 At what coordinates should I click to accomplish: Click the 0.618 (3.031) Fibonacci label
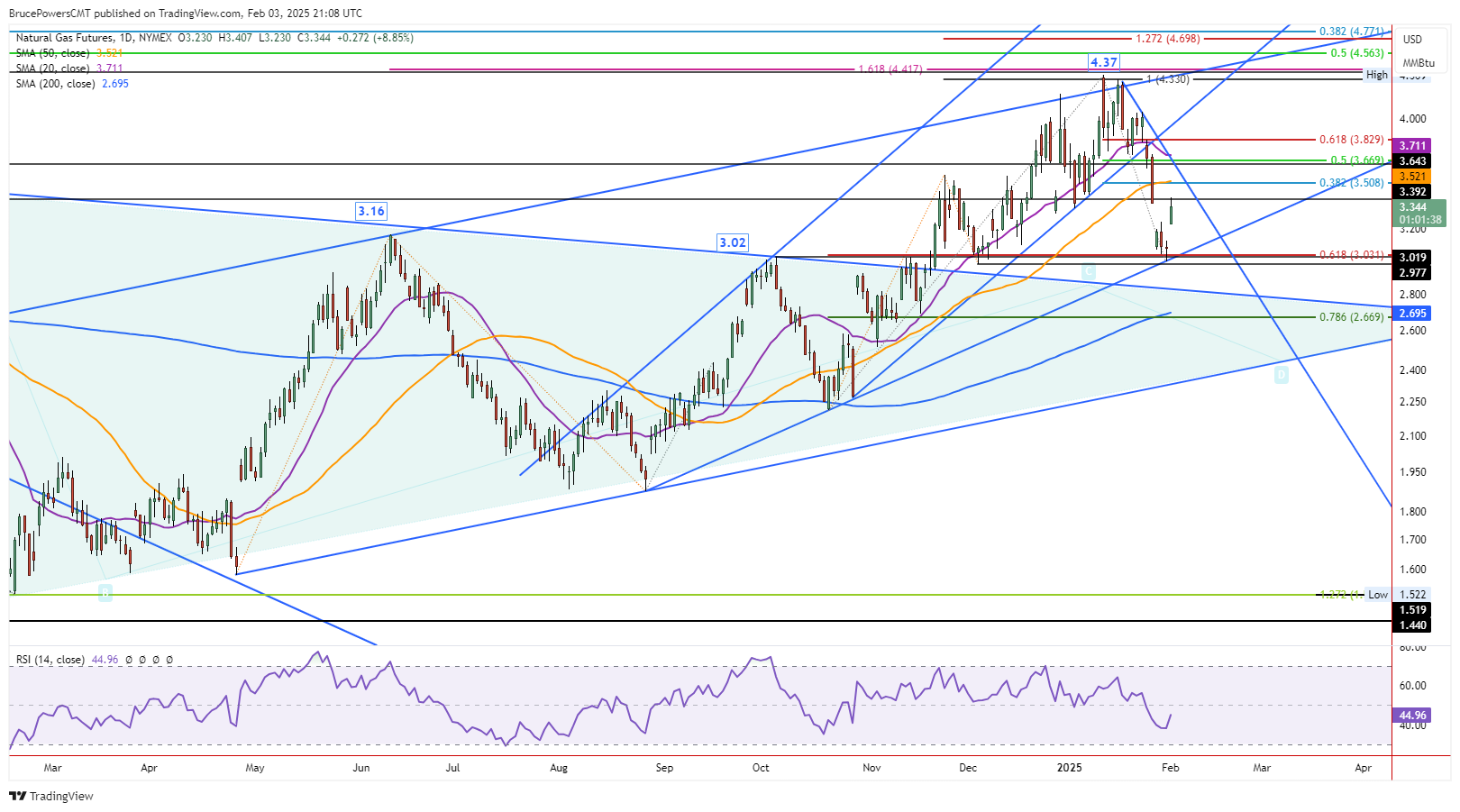[1352, 255]
